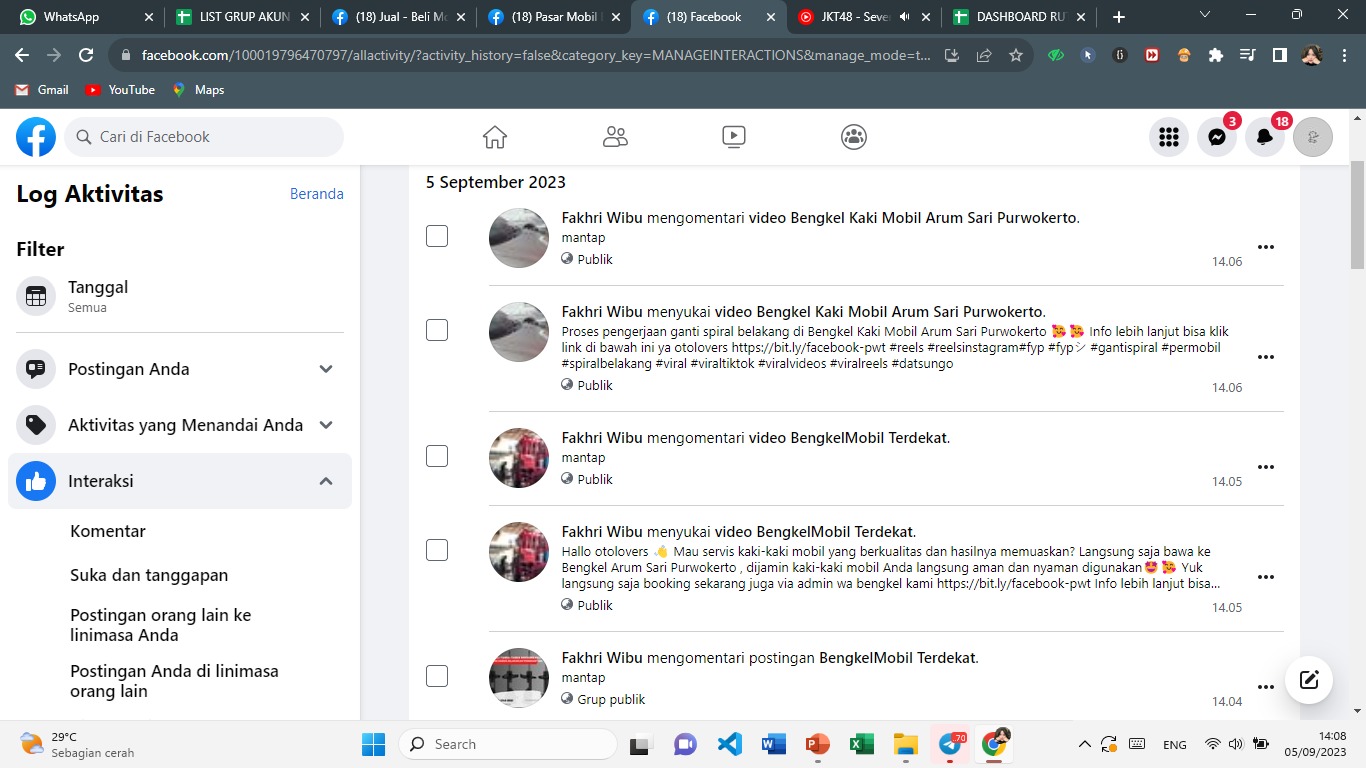Open options for comment on BengkelMobil Terdekat video
This screenshot has height=768, width=1366.
[1266, 467]
